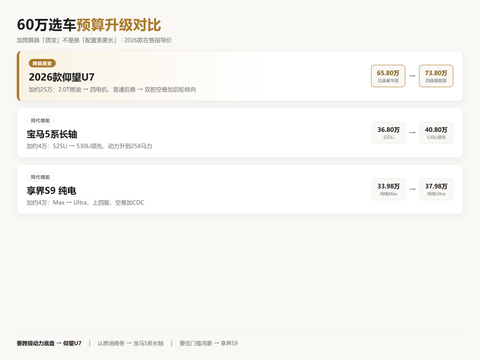Click the 仰望U7 description starting 加约25万
The image size is (480, 360).
pos(112,89)
